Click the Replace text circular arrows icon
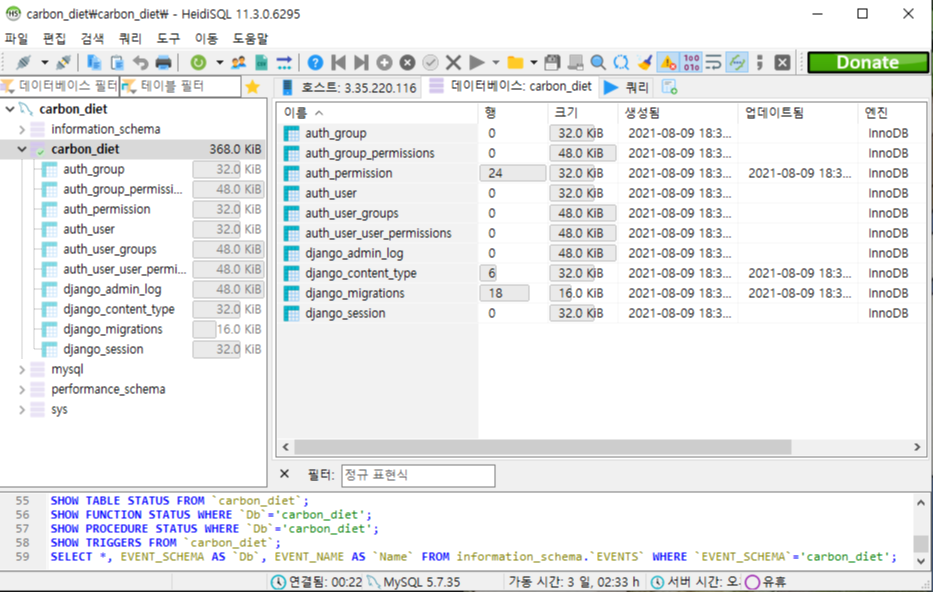The image size is (933, 592). pyautogui.click(x=621, y=62)
